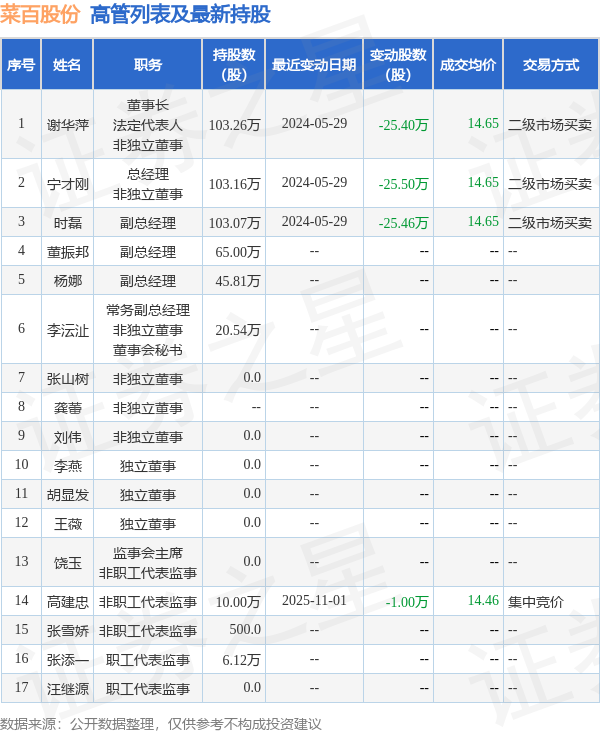The width and height of the screenshot is (600, 733).
Task: Select the name cell 刘伟
Action: 68,437
